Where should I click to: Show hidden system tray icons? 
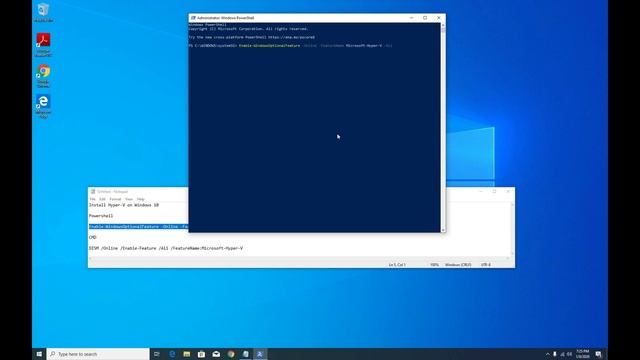547,354
